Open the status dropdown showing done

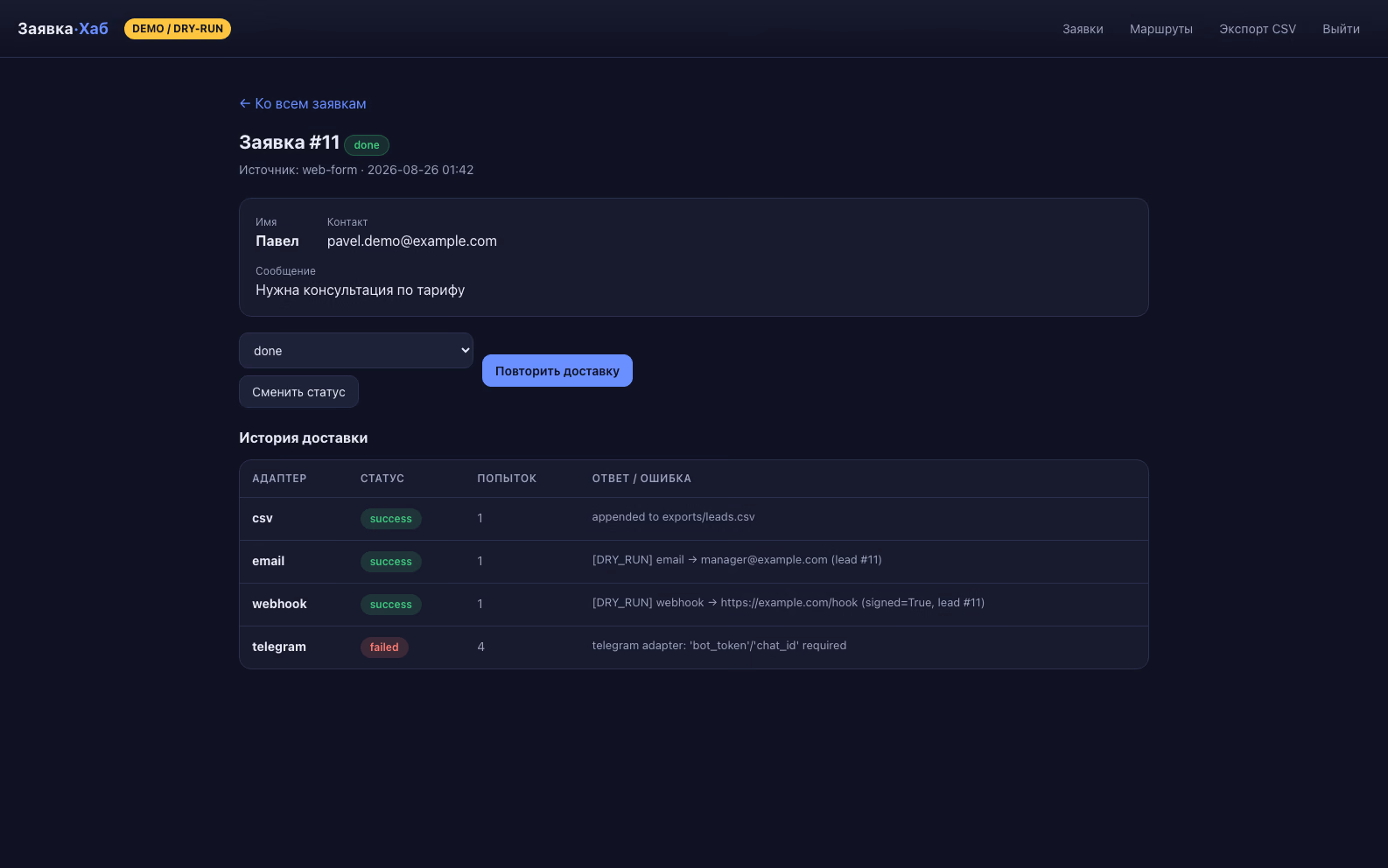356,350
